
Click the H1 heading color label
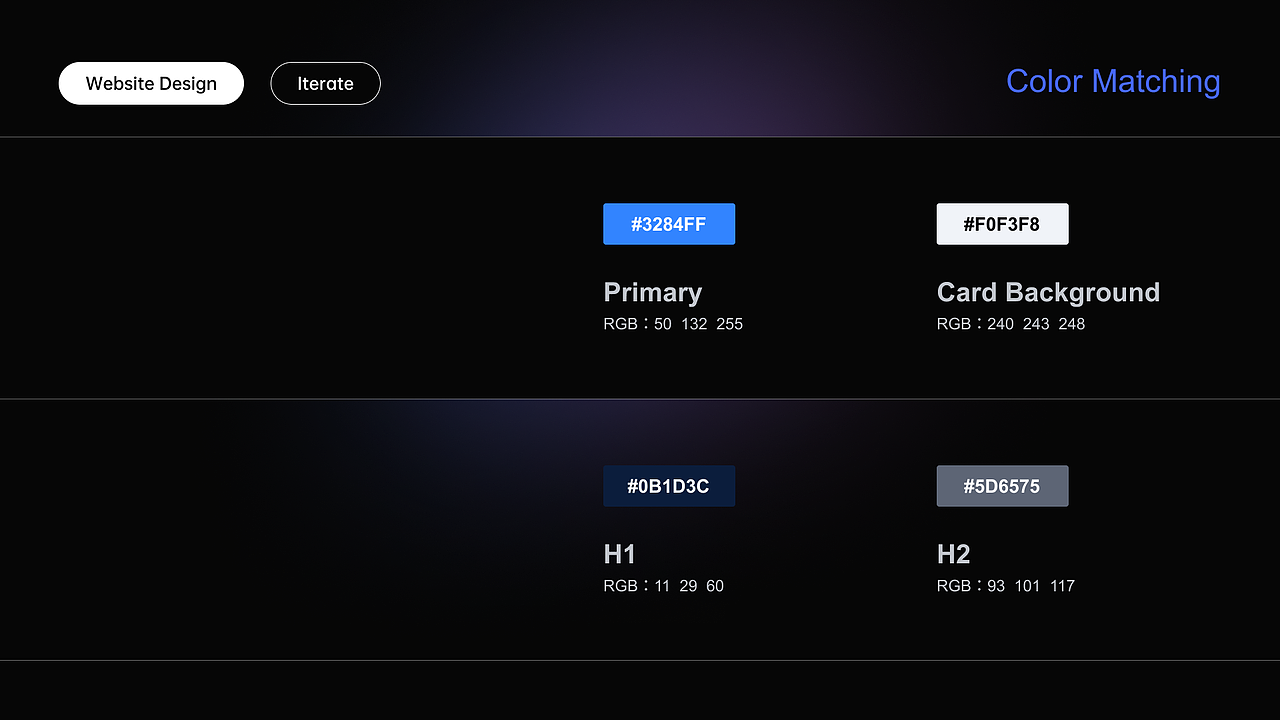[x=621, y=554]
